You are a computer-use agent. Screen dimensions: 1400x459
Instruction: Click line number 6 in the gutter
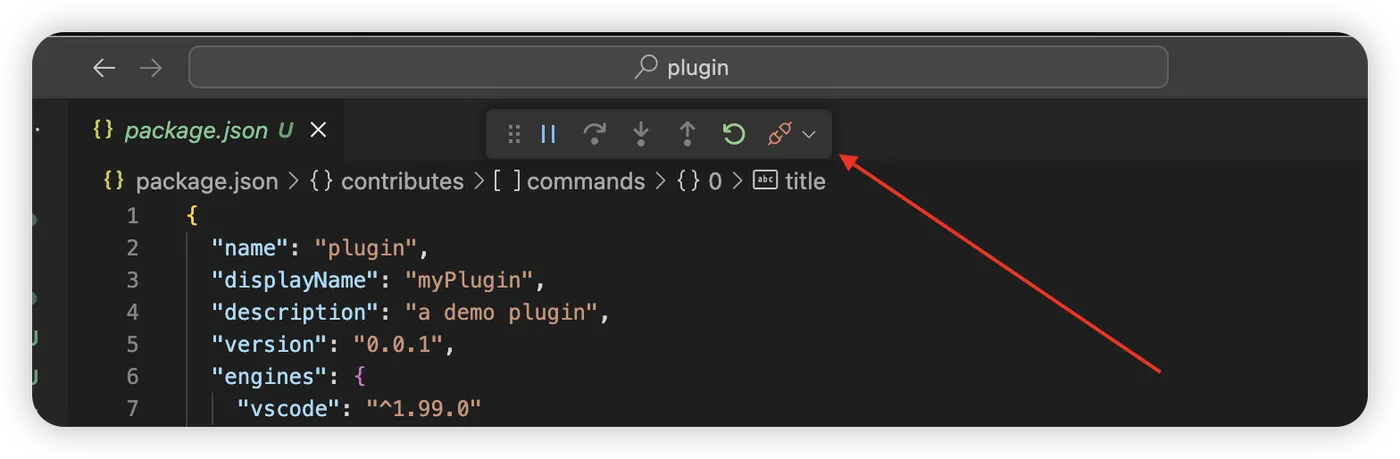click(133, 376)
